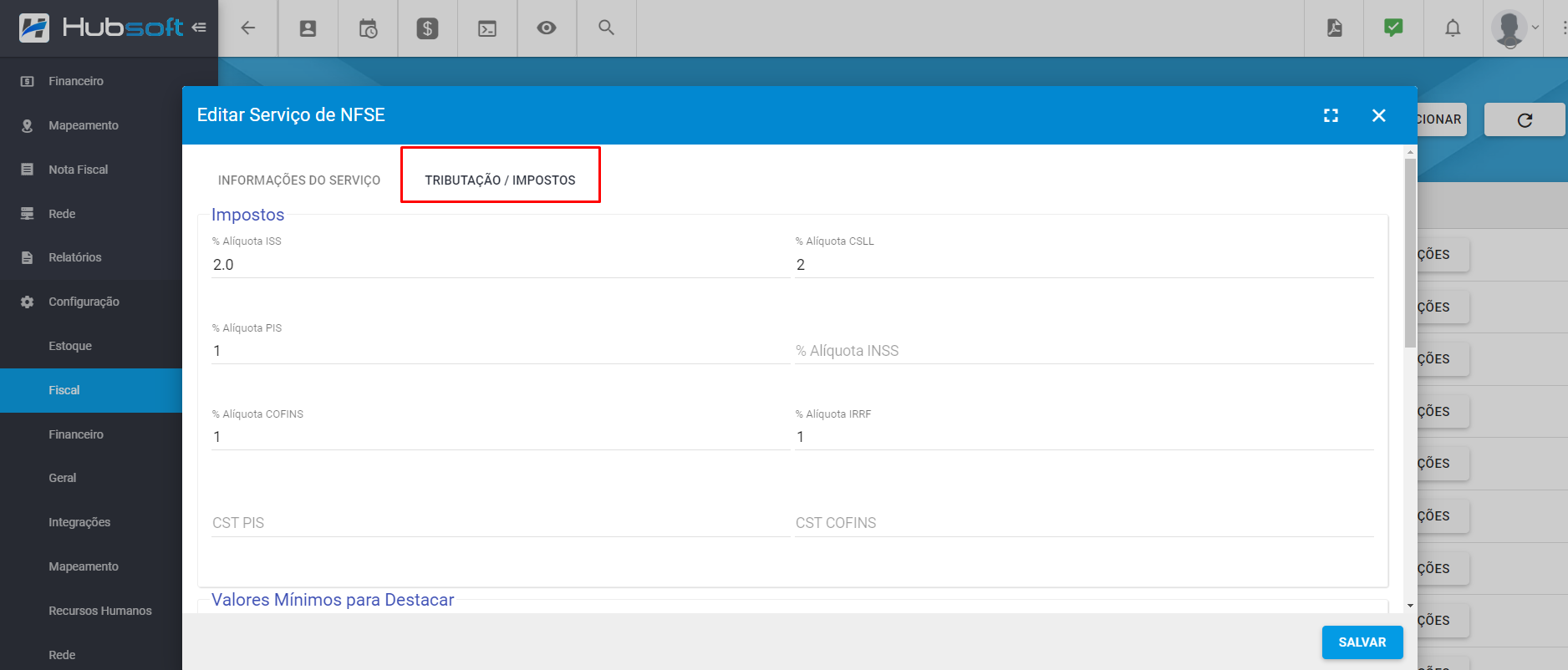The image size is (1568, 670).
Task: Expand the Configuração sidebar section
Action: point(84,302)
